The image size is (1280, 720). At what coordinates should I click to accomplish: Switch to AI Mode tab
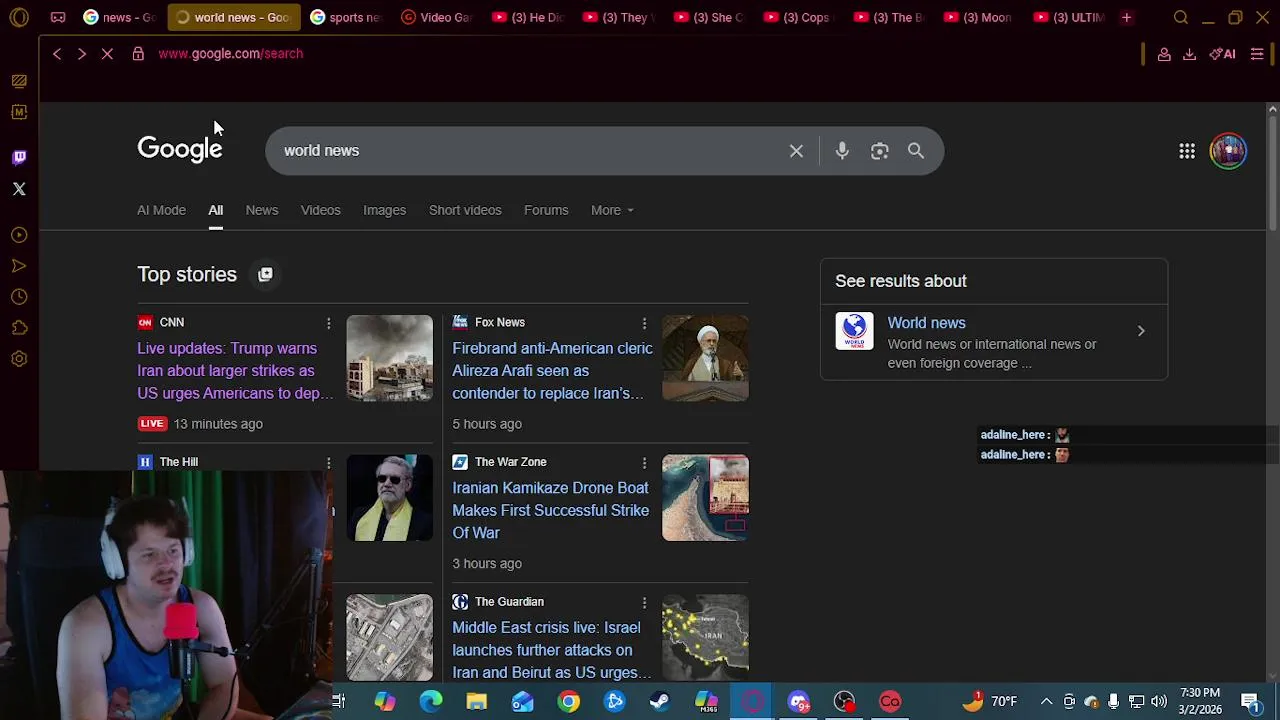click(x=161, y=210)
